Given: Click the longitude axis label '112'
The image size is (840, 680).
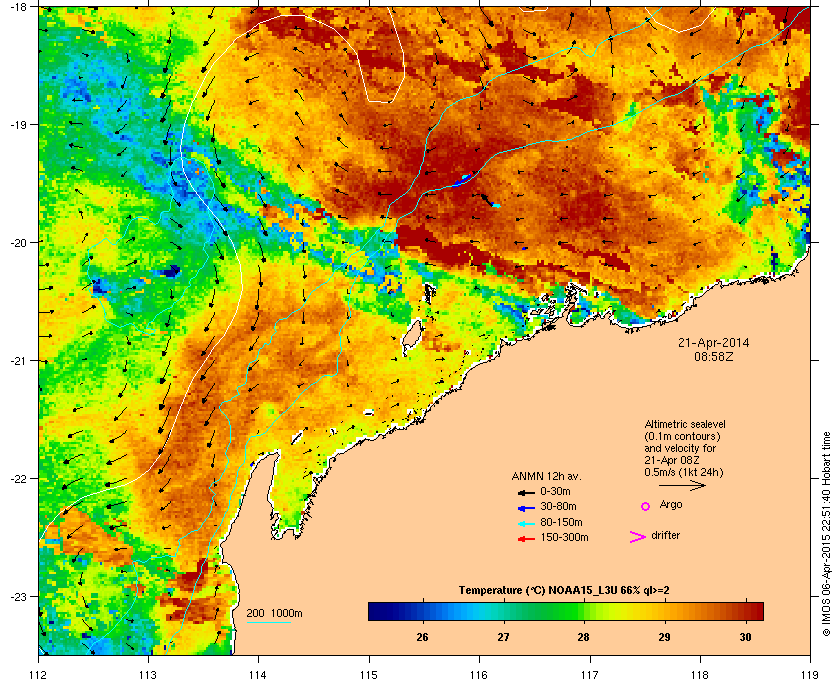Looking at the screenshot, I should click(39, 674).
